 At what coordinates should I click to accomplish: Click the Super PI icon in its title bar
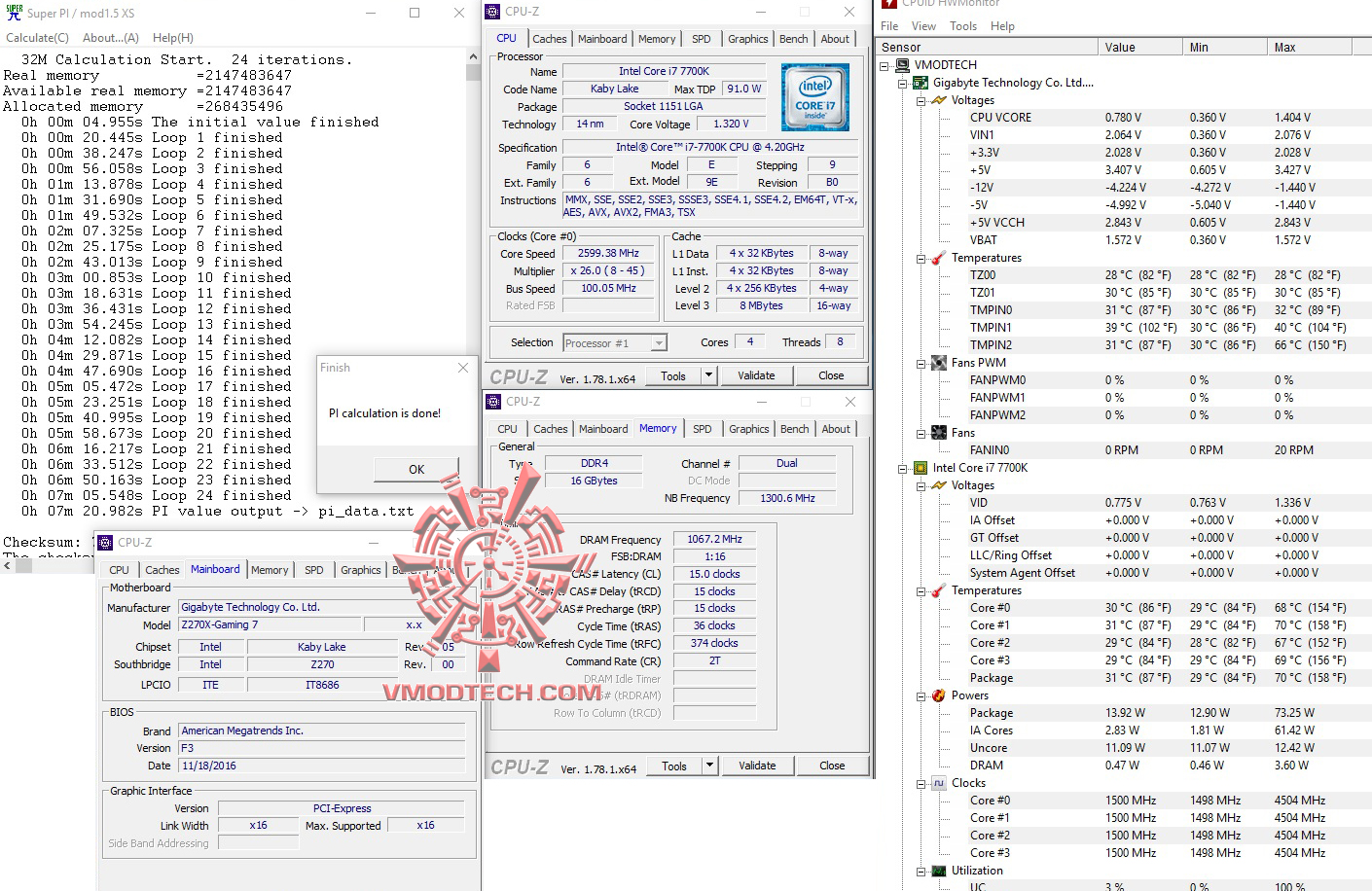(14, 14)
